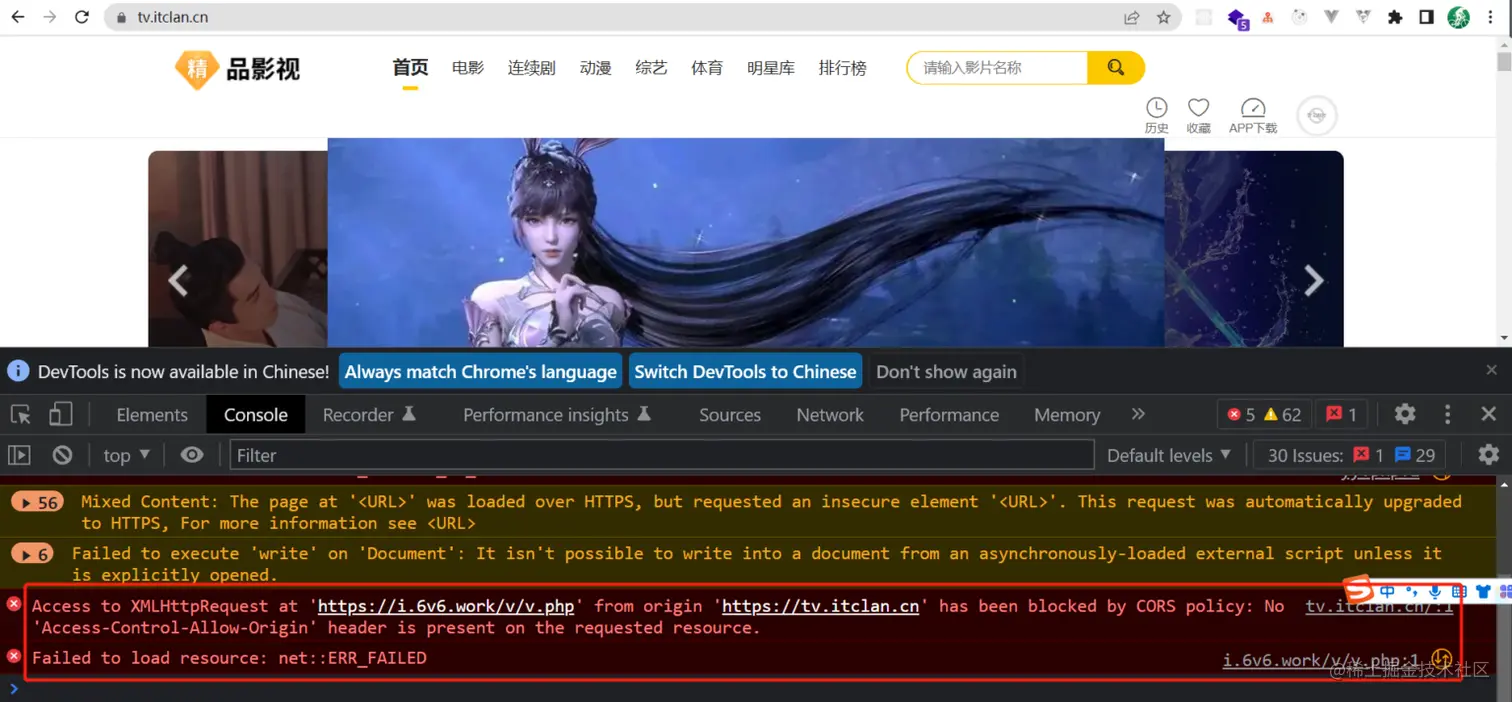Create live expression with eye icon
Screen dimensions: 1512x702
click(x=192, y=455)
